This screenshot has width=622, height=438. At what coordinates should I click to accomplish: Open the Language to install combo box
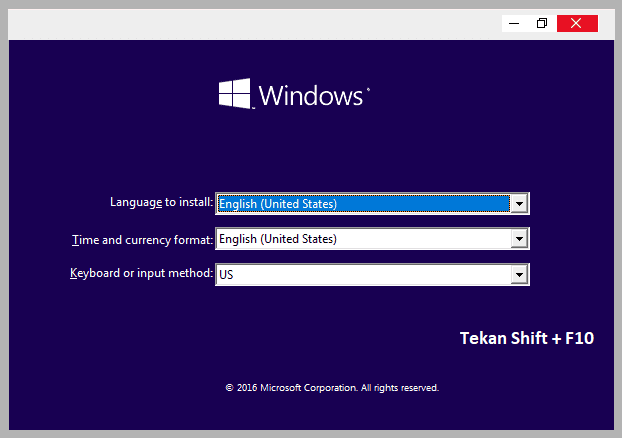372,204
